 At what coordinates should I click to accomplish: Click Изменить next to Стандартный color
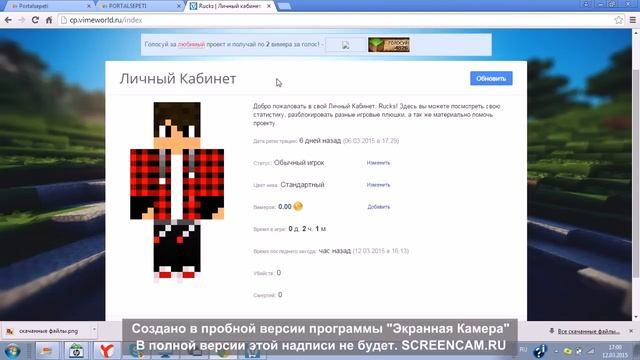(378, 185)
